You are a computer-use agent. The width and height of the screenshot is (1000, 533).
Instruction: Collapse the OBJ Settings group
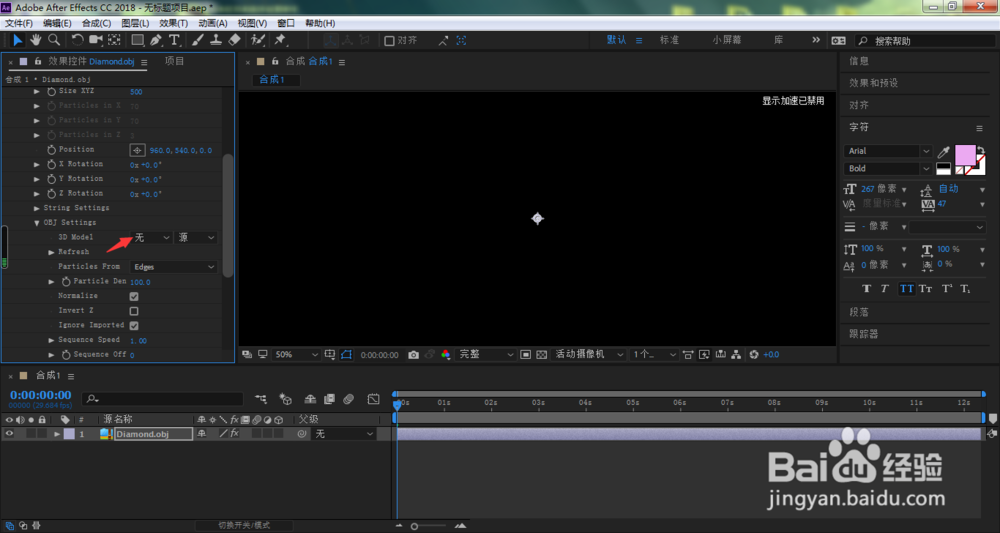coord(36,223)
